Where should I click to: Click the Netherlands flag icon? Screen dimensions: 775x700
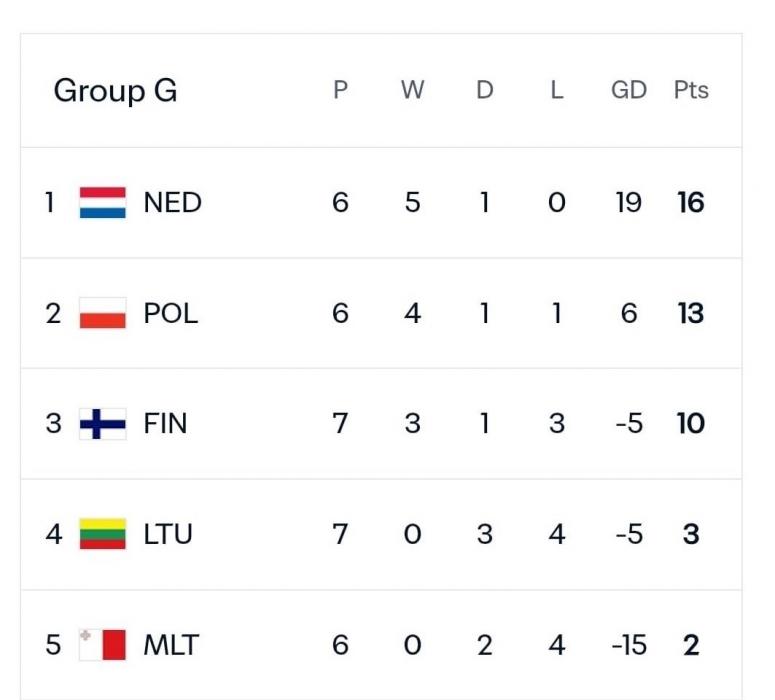(x=103, y=203)
